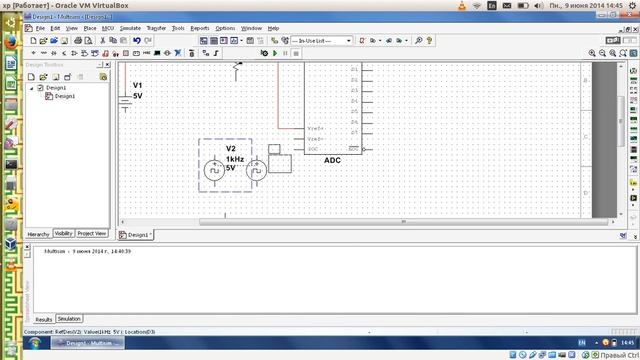
Task: Open the In-Use List dropdown
Action: coord(348,41)
